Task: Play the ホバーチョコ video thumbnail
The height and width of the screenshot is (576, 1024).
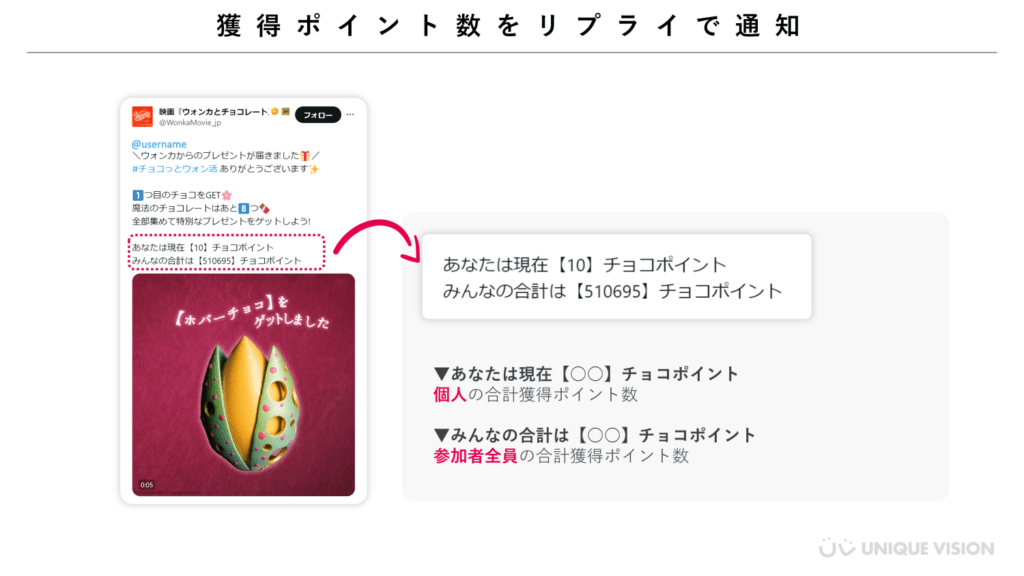Action: [244, 385]
